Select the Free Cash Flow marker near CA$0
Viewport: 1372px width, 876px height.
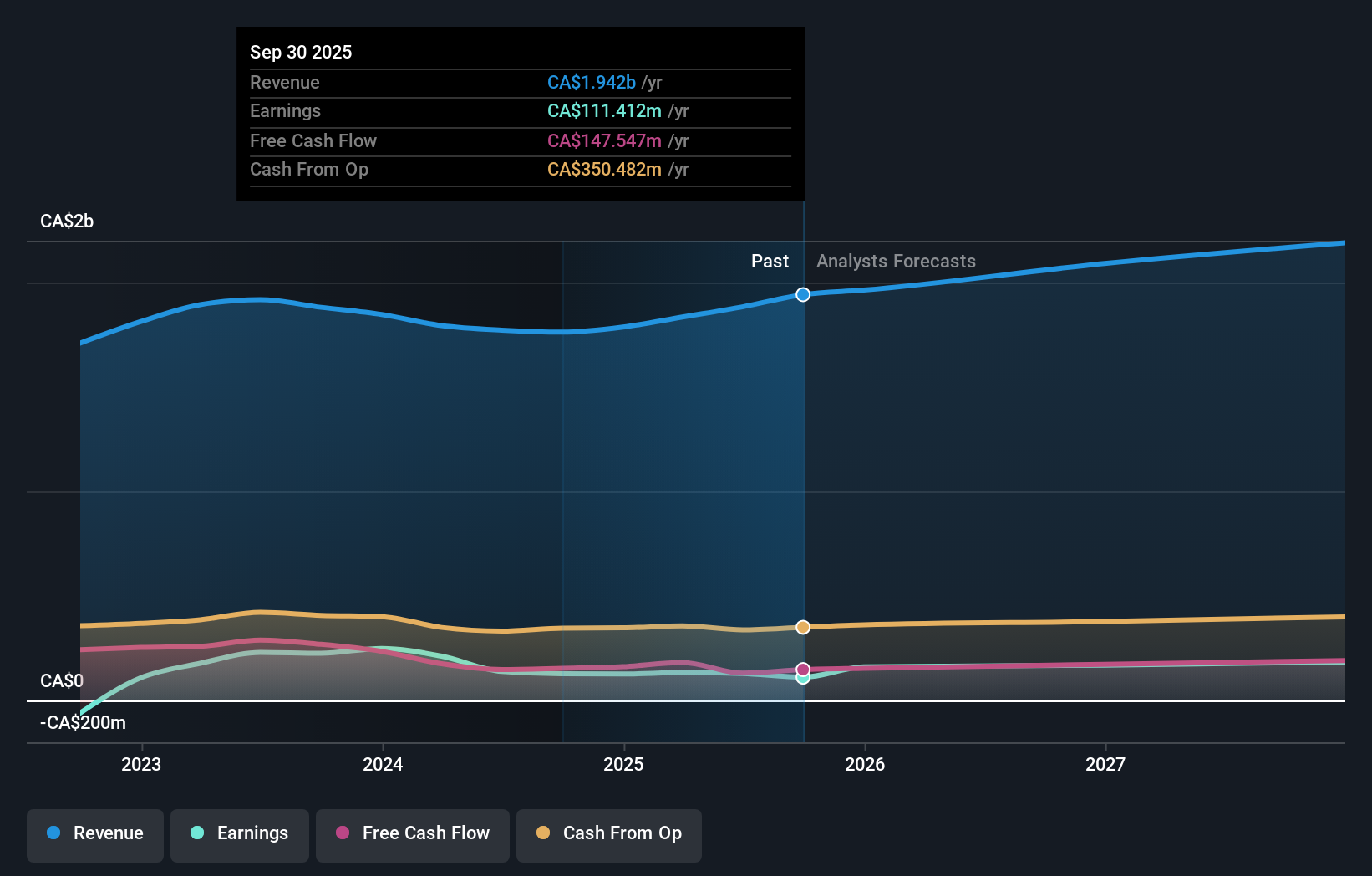[803, 668]
